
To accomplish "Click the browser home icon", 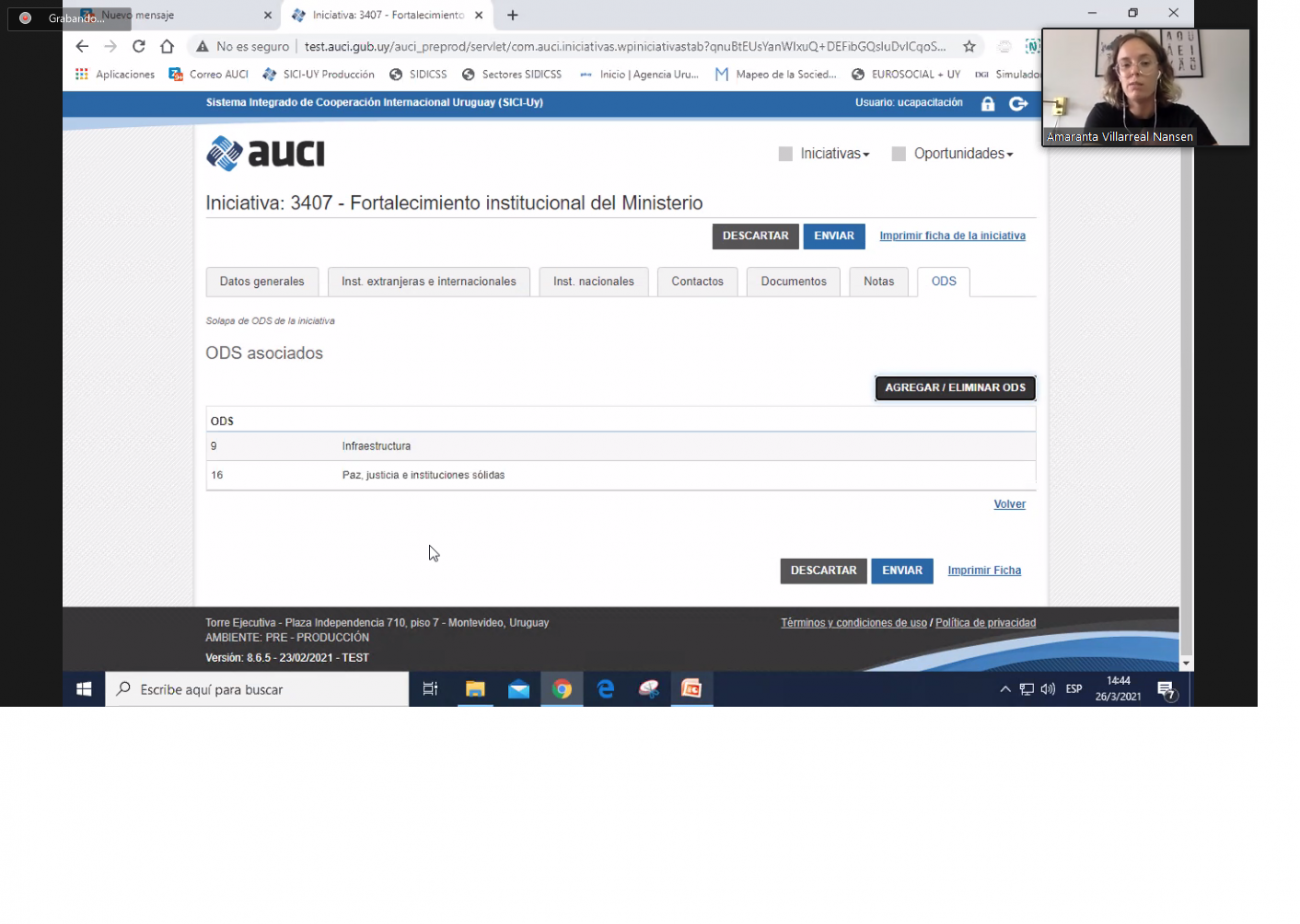I will 167,46.
